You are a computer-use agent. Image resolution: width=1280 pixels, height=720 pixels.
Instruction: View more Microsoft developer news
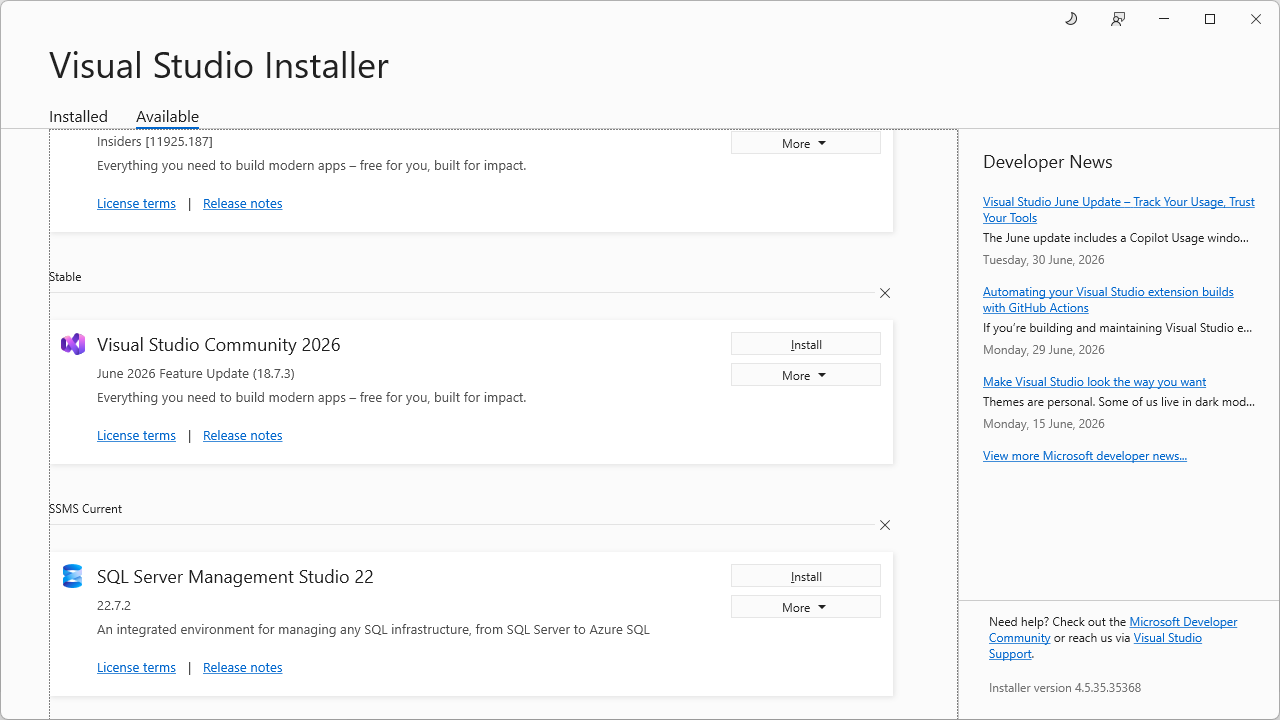[1085, 455]
